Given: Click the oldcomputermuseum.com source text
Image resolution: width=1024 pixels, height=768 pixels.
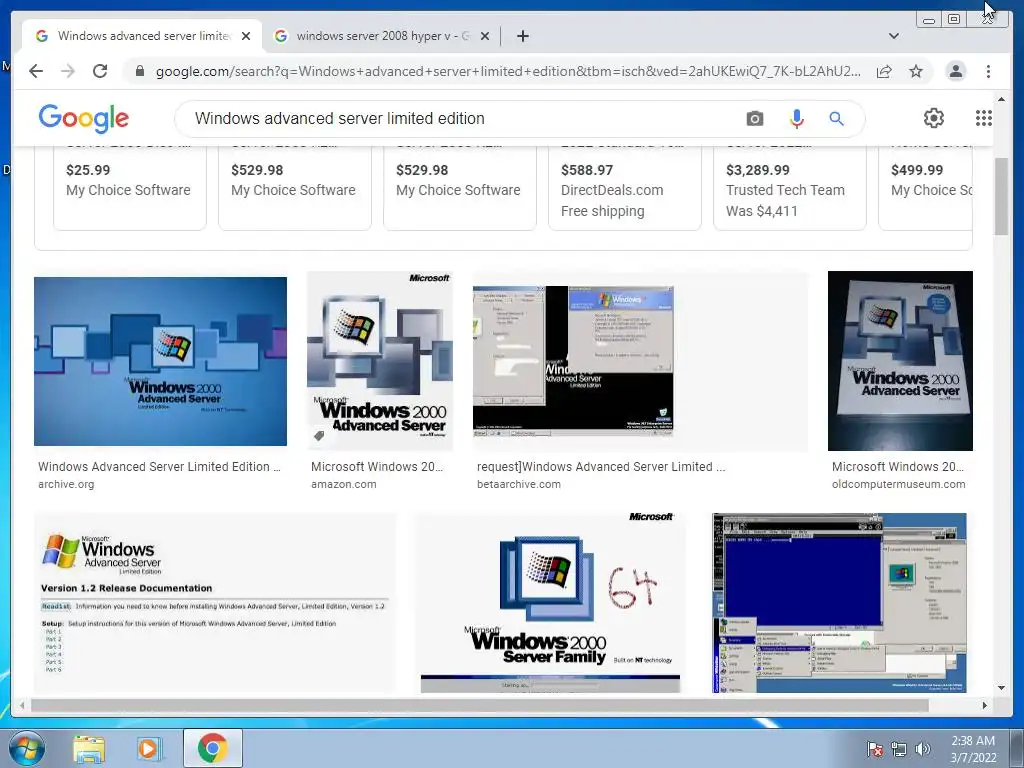Looking at the screenshot, I should click(899, 484).
